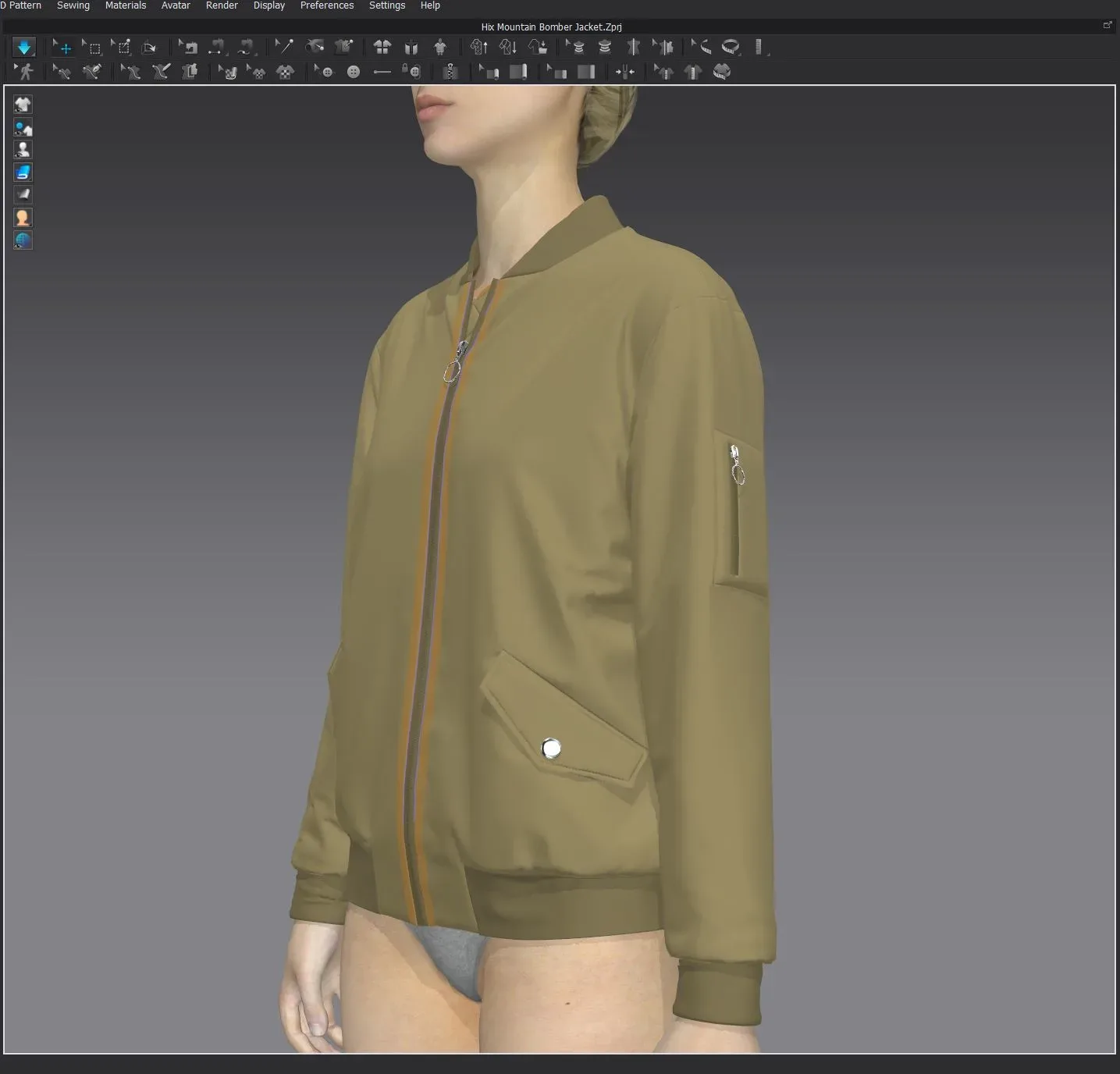Image resolution: width=1120 pixels, height=1074 pixels.
Task: Click the Fold Arrangement up-arrow icon
Action: point(478,48)
